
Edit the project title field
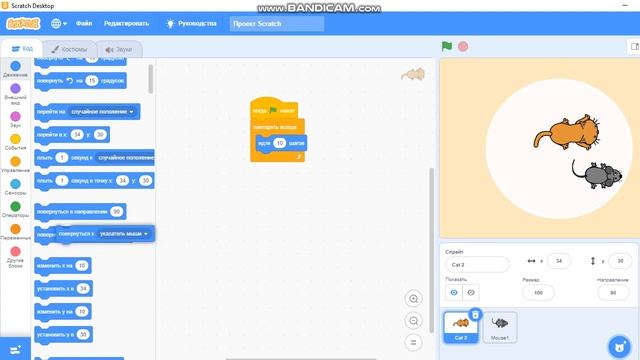tap(277, 24)
